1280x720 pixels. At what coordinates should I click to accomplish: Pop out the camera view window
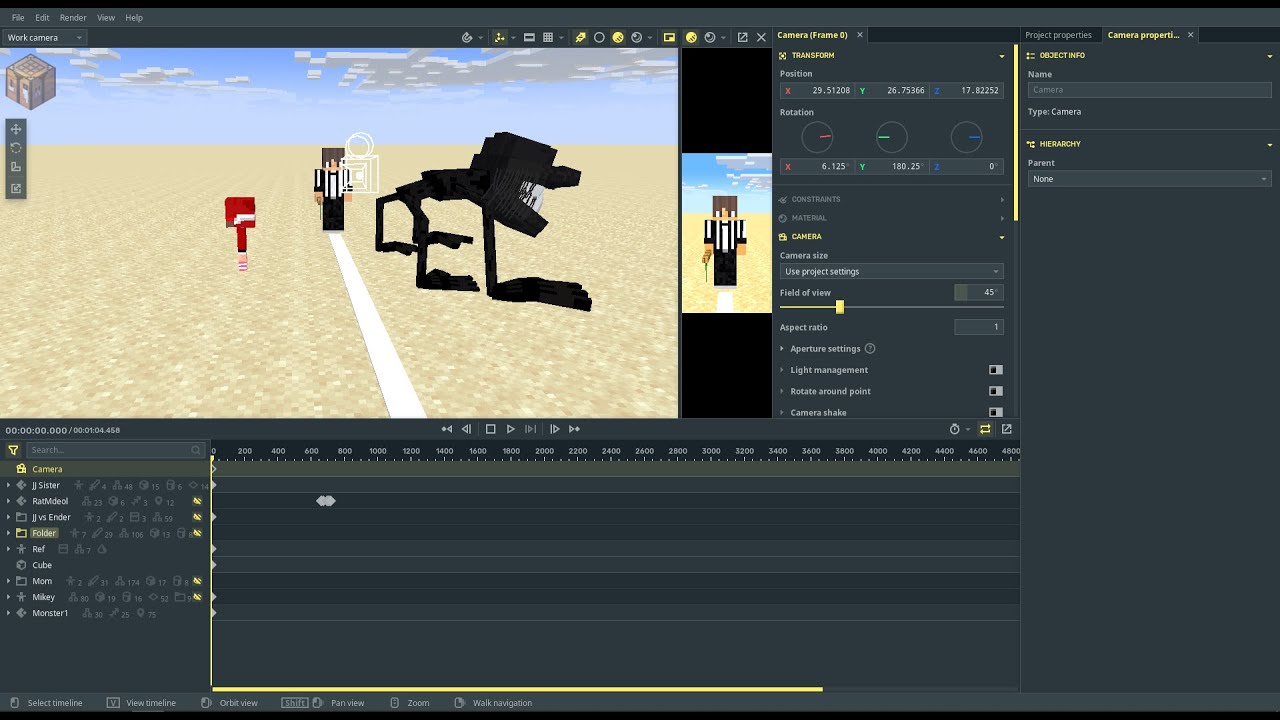(x=742, y=37)
